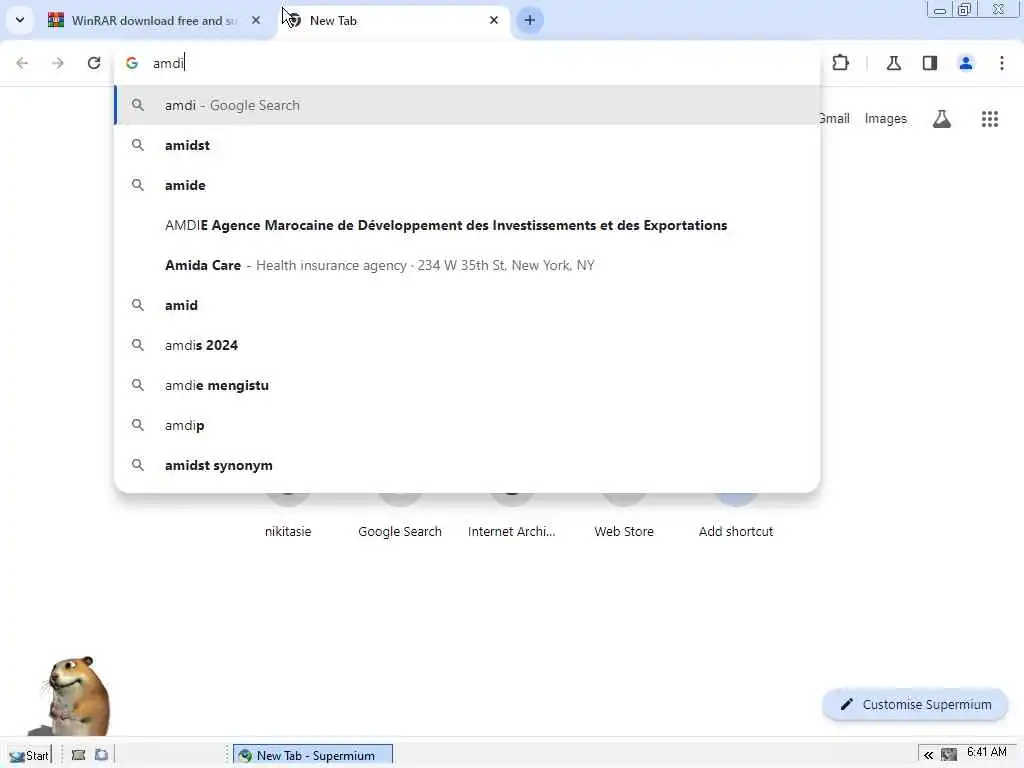Expand hidden tray icons chevron
The image size is (1024, 768).
pyautogui.click(x=928, y=756)
